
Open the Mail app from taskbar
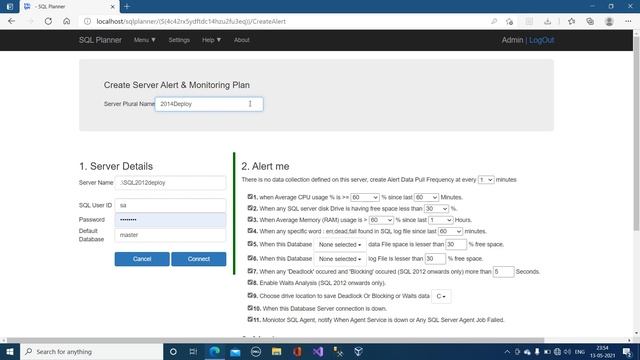tap(235, 351)
